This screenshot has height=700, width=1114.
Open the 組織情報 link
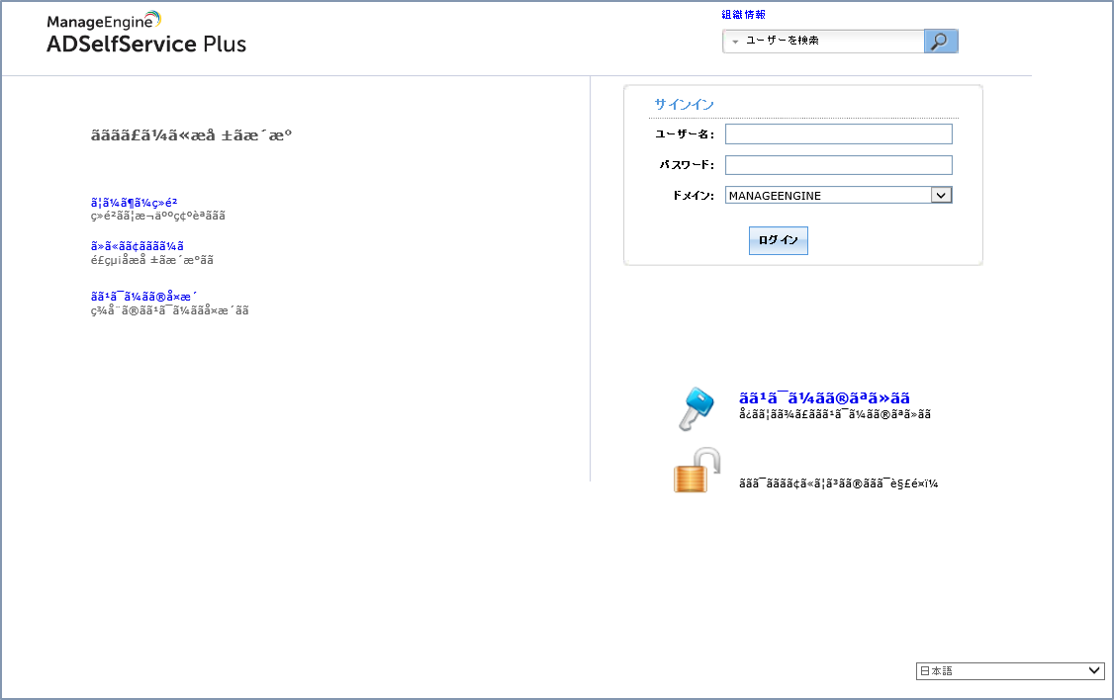point(743,15)
